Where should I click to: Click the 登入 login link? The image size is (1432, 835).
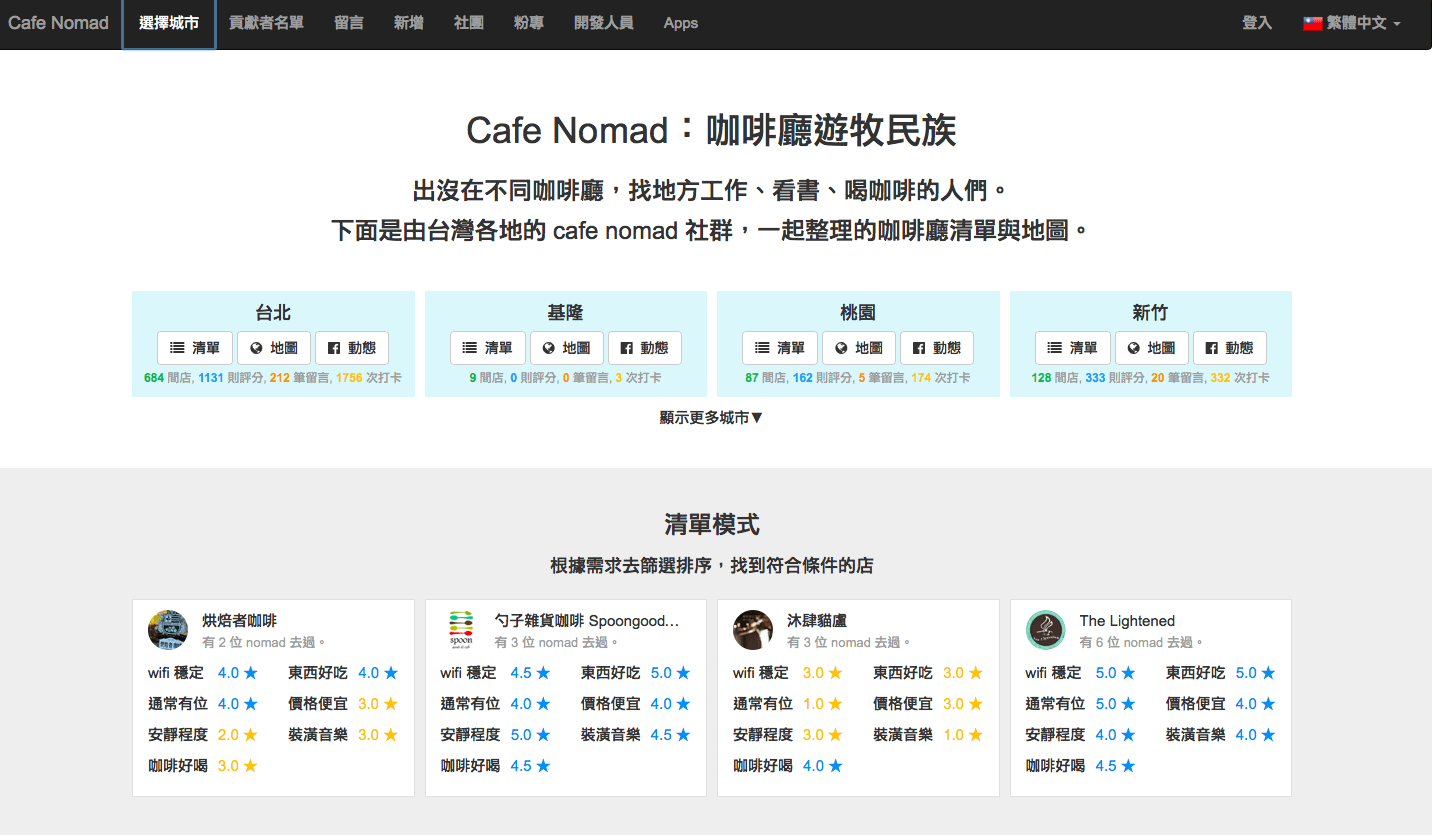1257,23
